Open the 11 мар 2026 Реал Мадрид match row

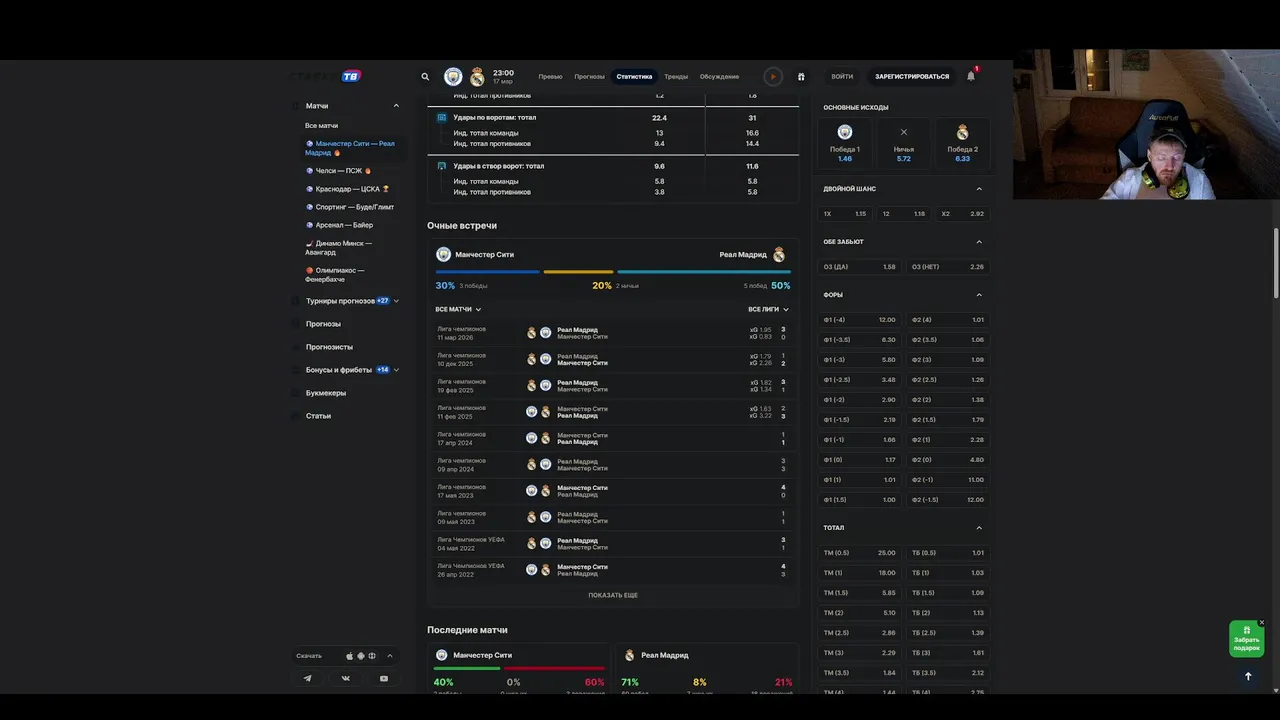(611, 333)
